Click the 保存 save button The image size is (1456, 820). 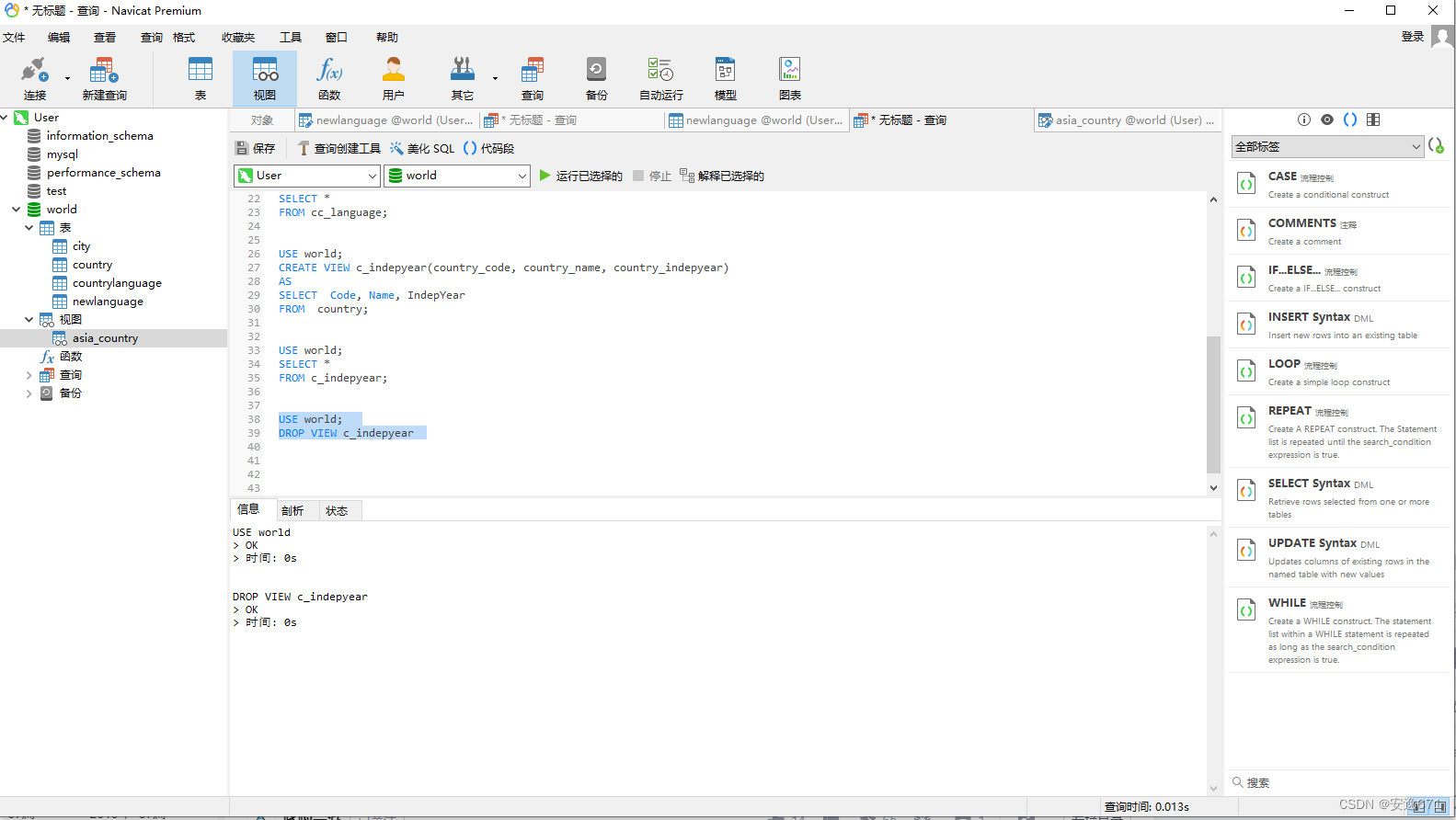256,148
